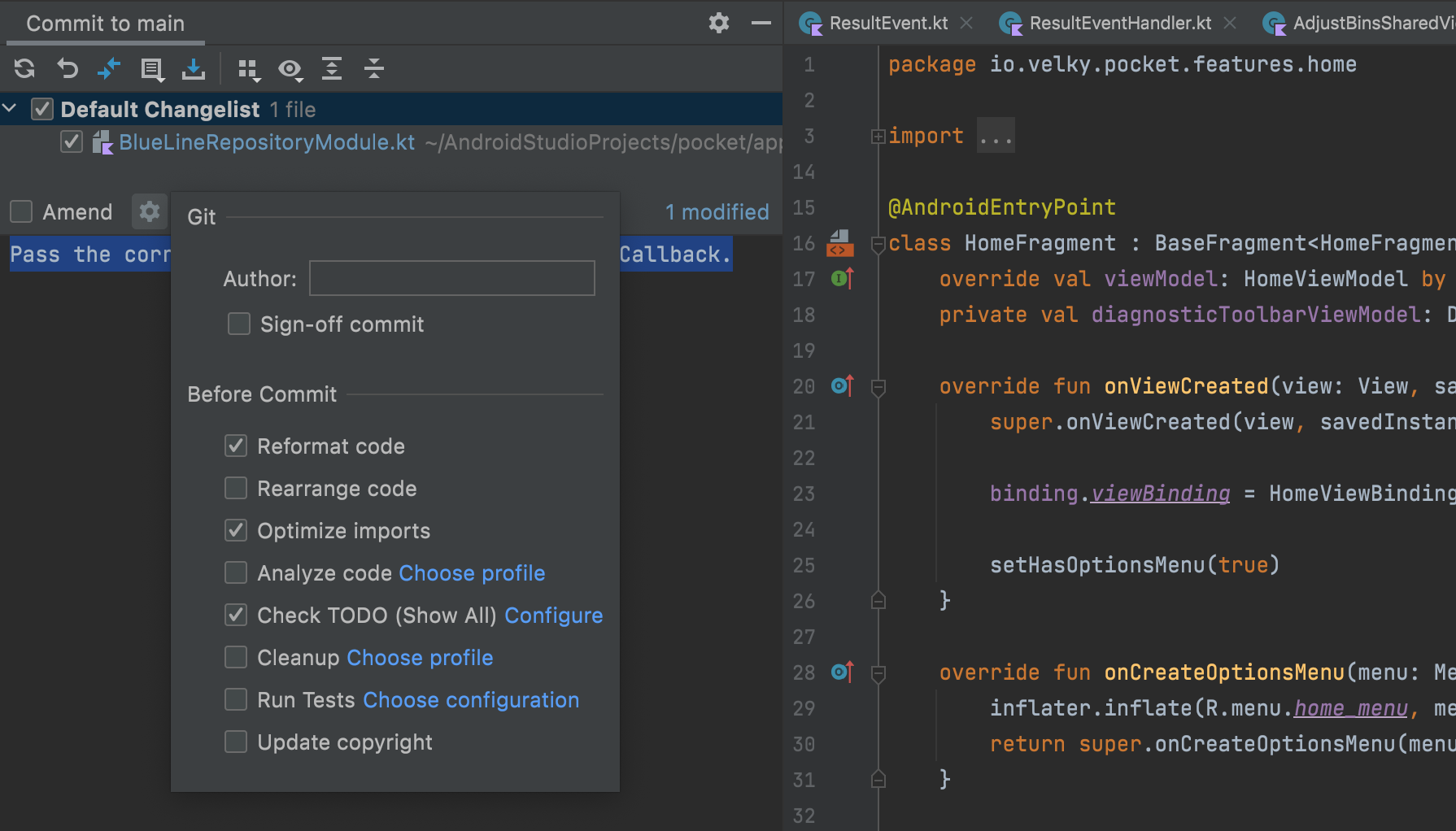Enable Run Tests checkbox

tap(236, 699)
